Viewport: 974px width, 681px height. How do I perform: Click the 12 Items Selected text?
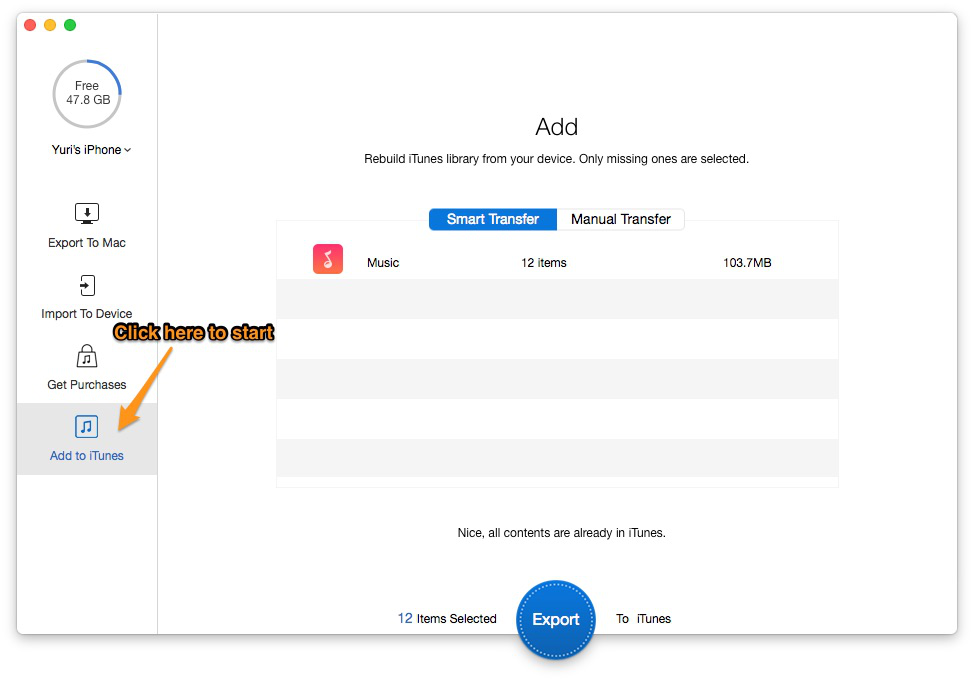[447, 619]
